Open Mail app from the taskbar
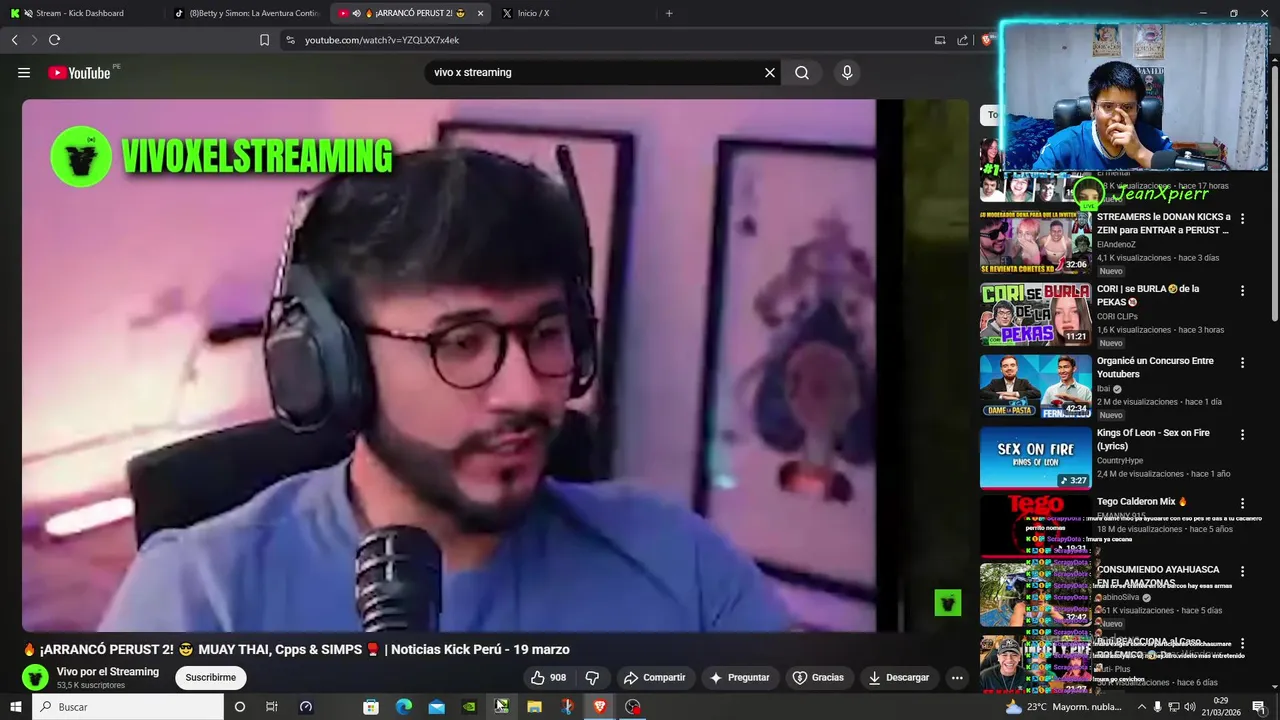1280x720 pixels. click(437, 706)
